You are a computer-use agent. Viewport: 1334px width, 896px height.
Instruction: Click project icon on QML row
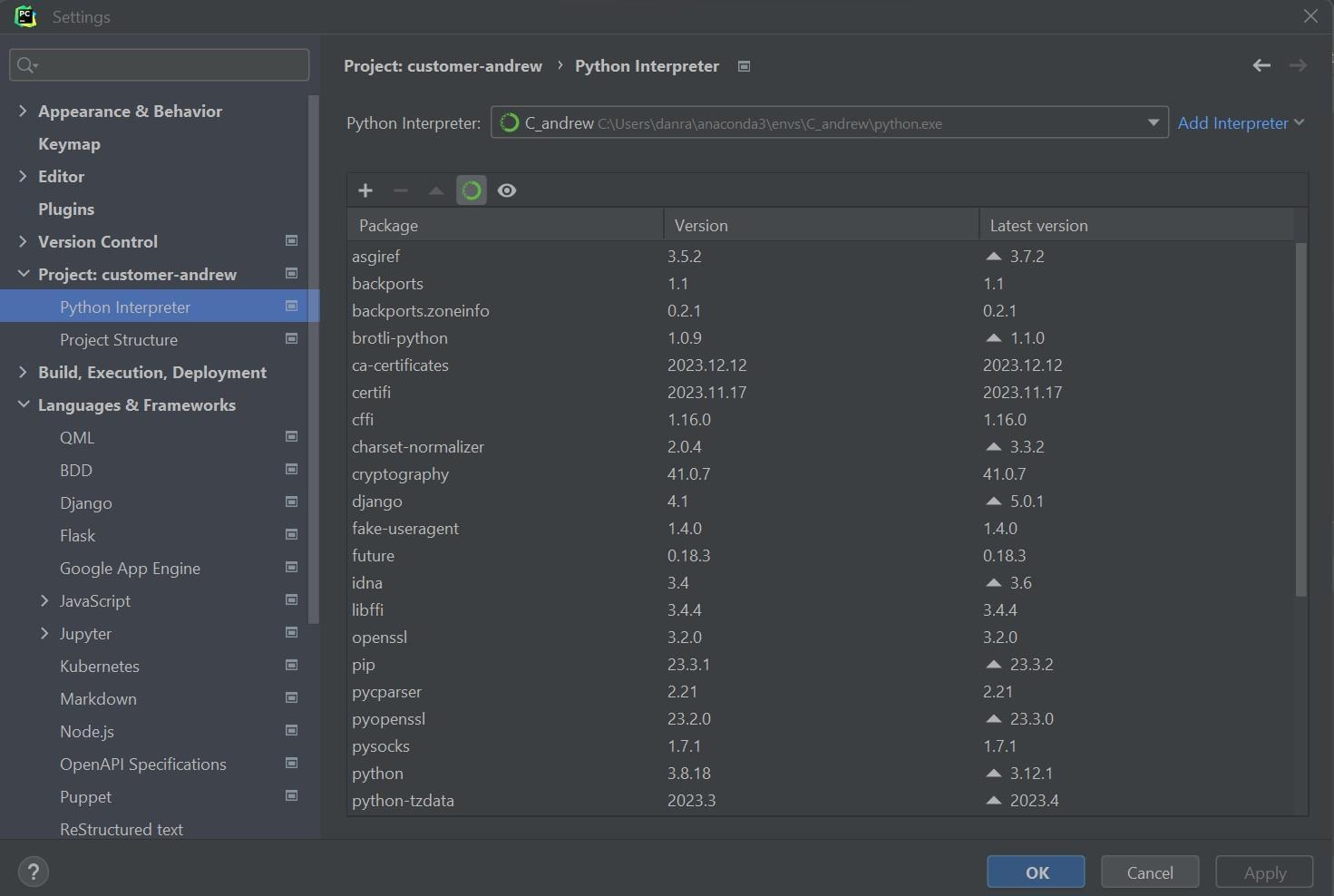click(291, 436)
